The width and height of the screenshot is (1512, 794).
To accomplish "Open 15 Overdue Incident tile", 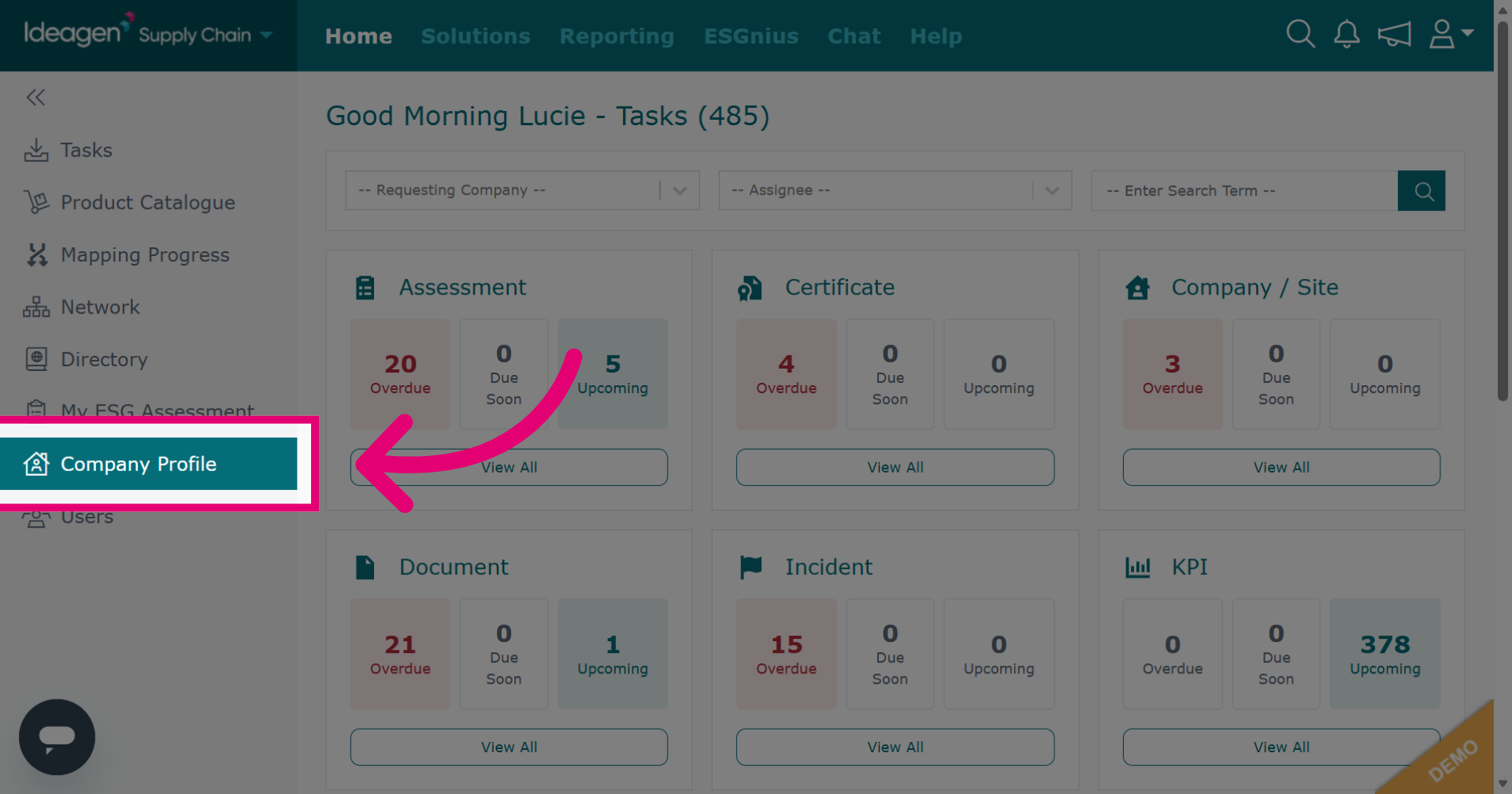I will [786, 654].
